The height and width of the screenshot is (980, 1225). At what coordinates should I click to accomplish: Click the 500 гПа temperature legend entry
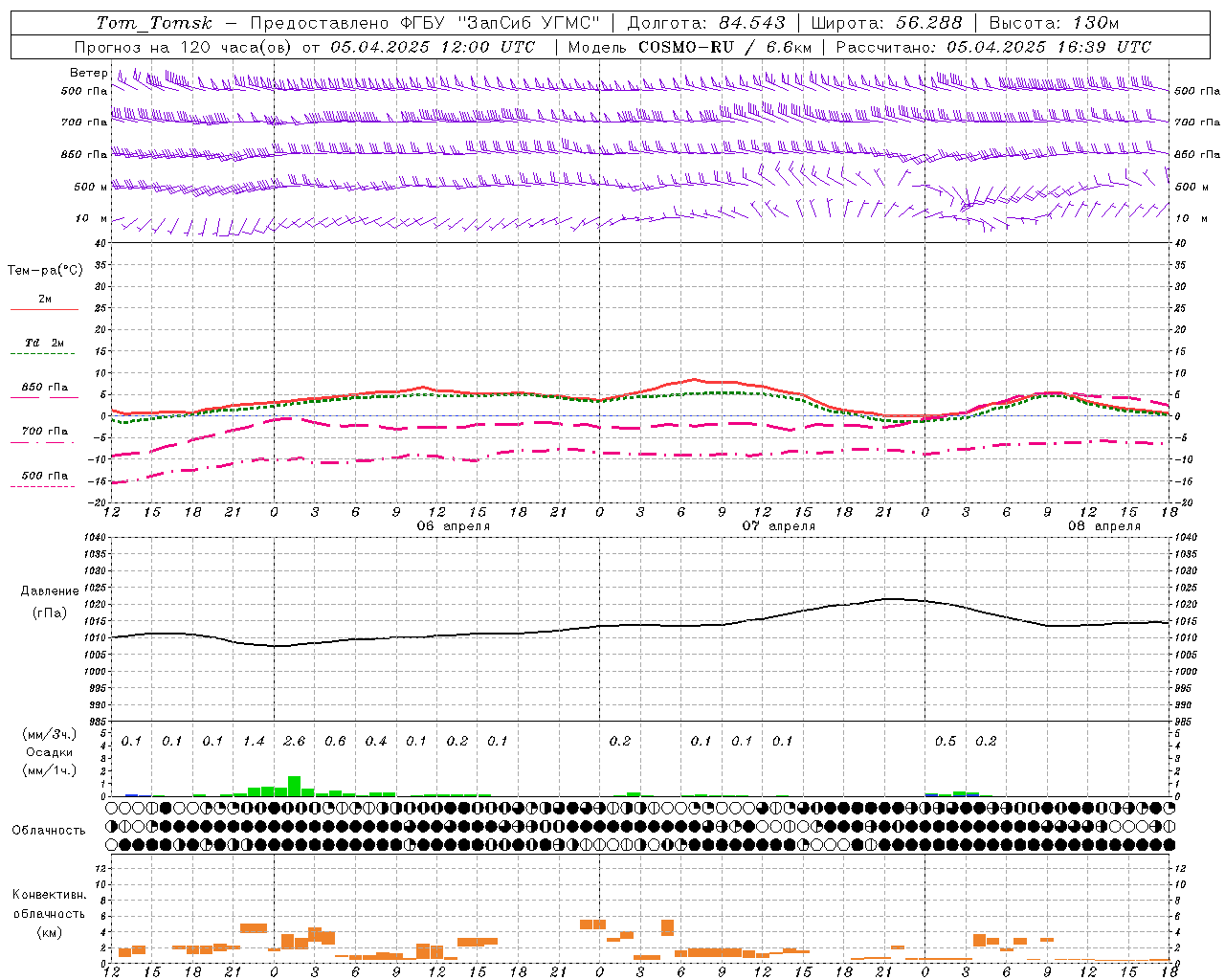pyautogui.click(x=44, y=476)
